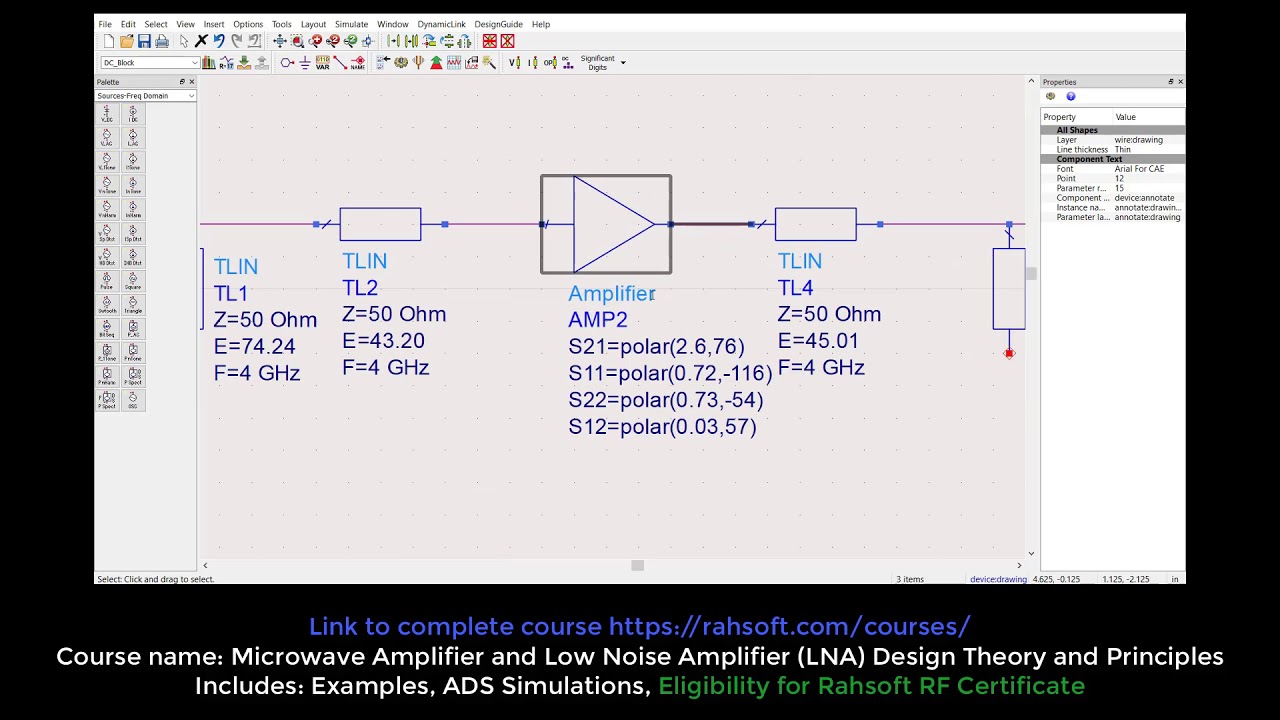Screen dimensions: 1280x720
Task: Open the Edit menu
Action: click(x=128, y=24)
